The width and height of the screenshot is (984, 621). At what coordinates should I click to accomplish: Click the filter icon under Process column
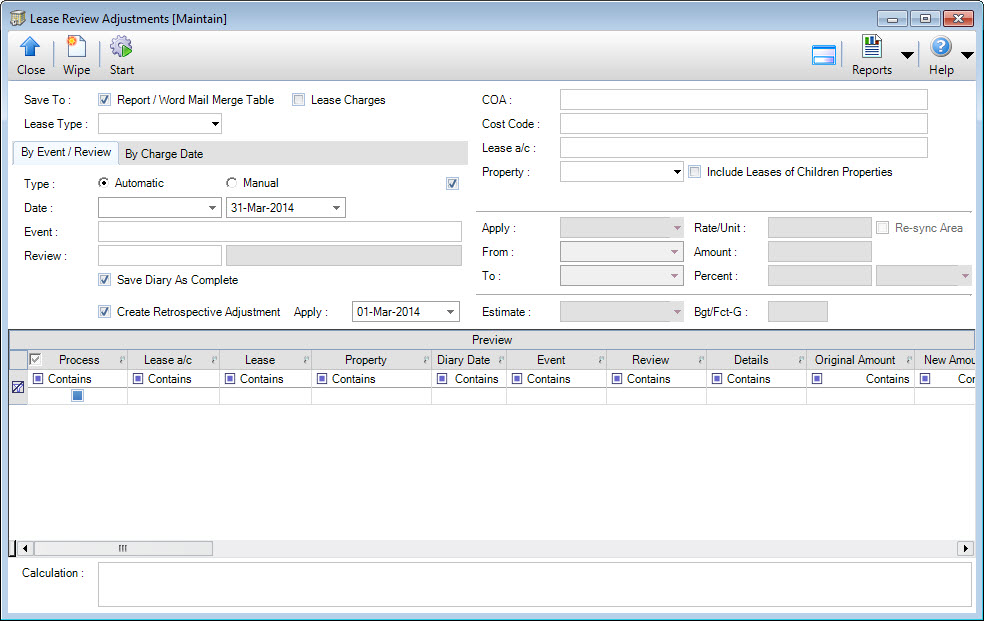38,379
